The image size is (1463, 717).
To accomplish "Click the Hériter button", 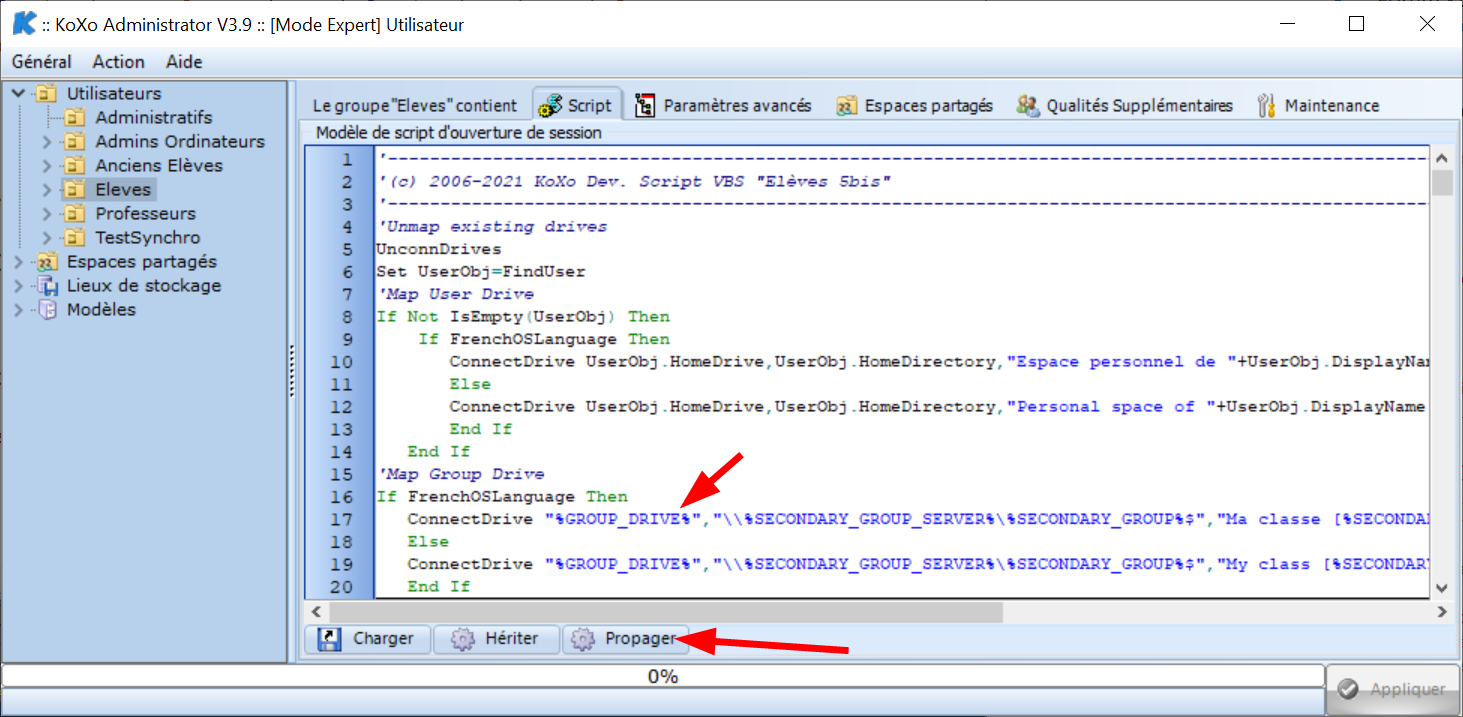I will 497,639.
